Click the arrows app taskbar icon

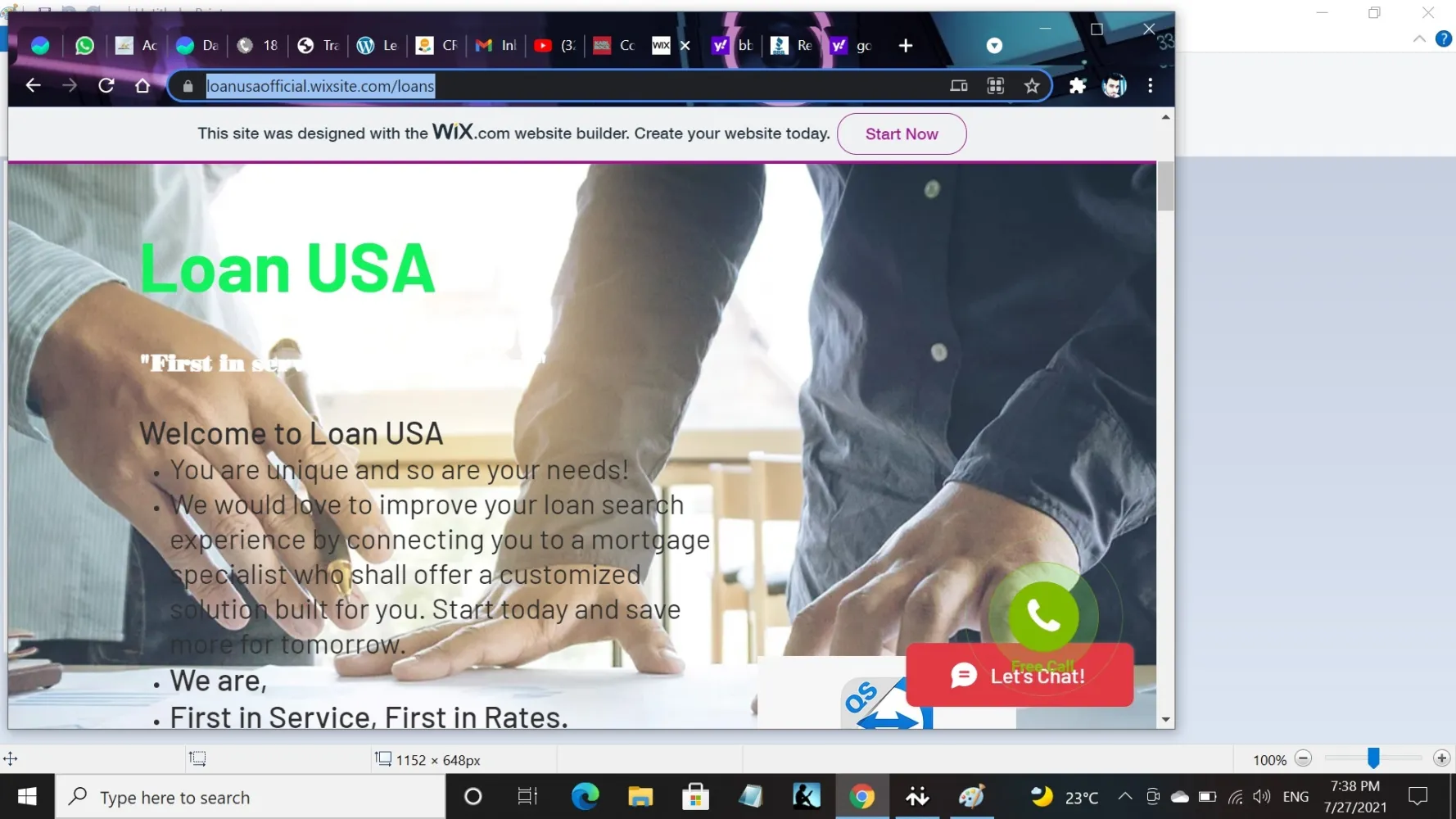click(917, 796)
